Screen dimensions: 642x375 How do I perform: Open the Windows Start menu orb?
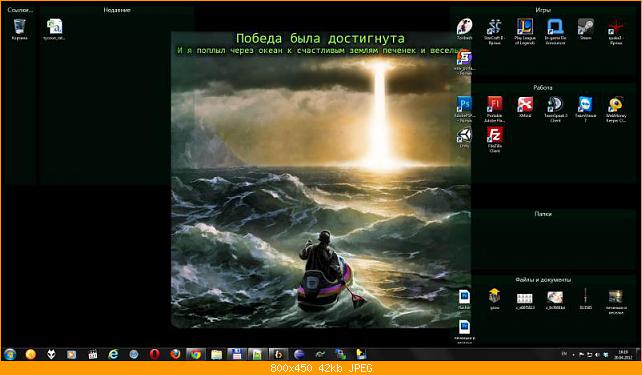coord(10,354)
